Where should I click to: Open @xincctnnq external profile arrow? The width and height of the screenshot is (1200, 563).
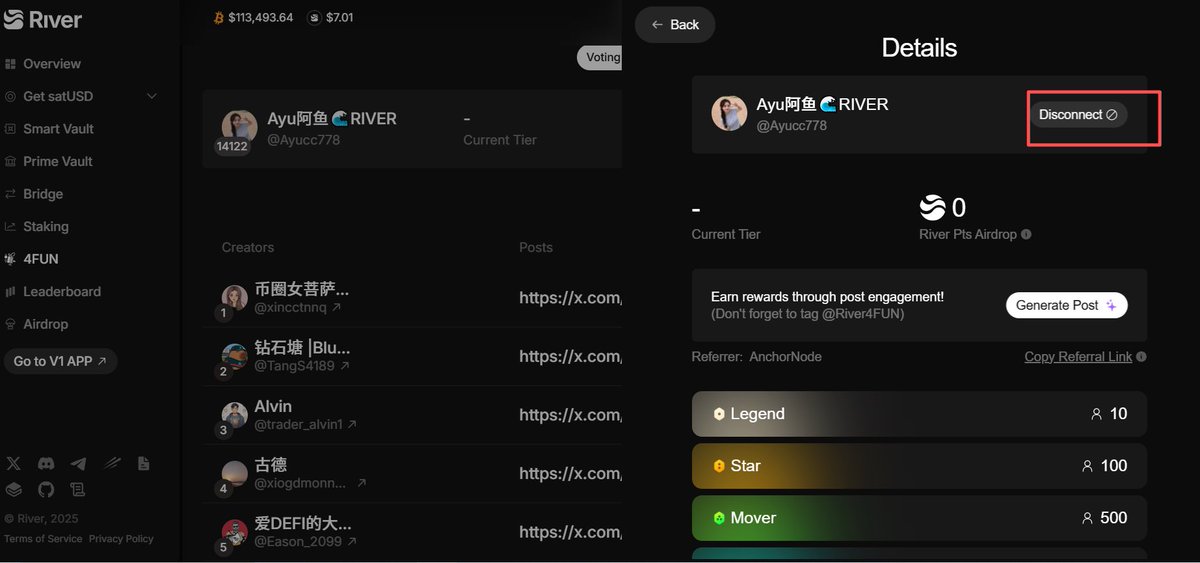pos(336,308)
